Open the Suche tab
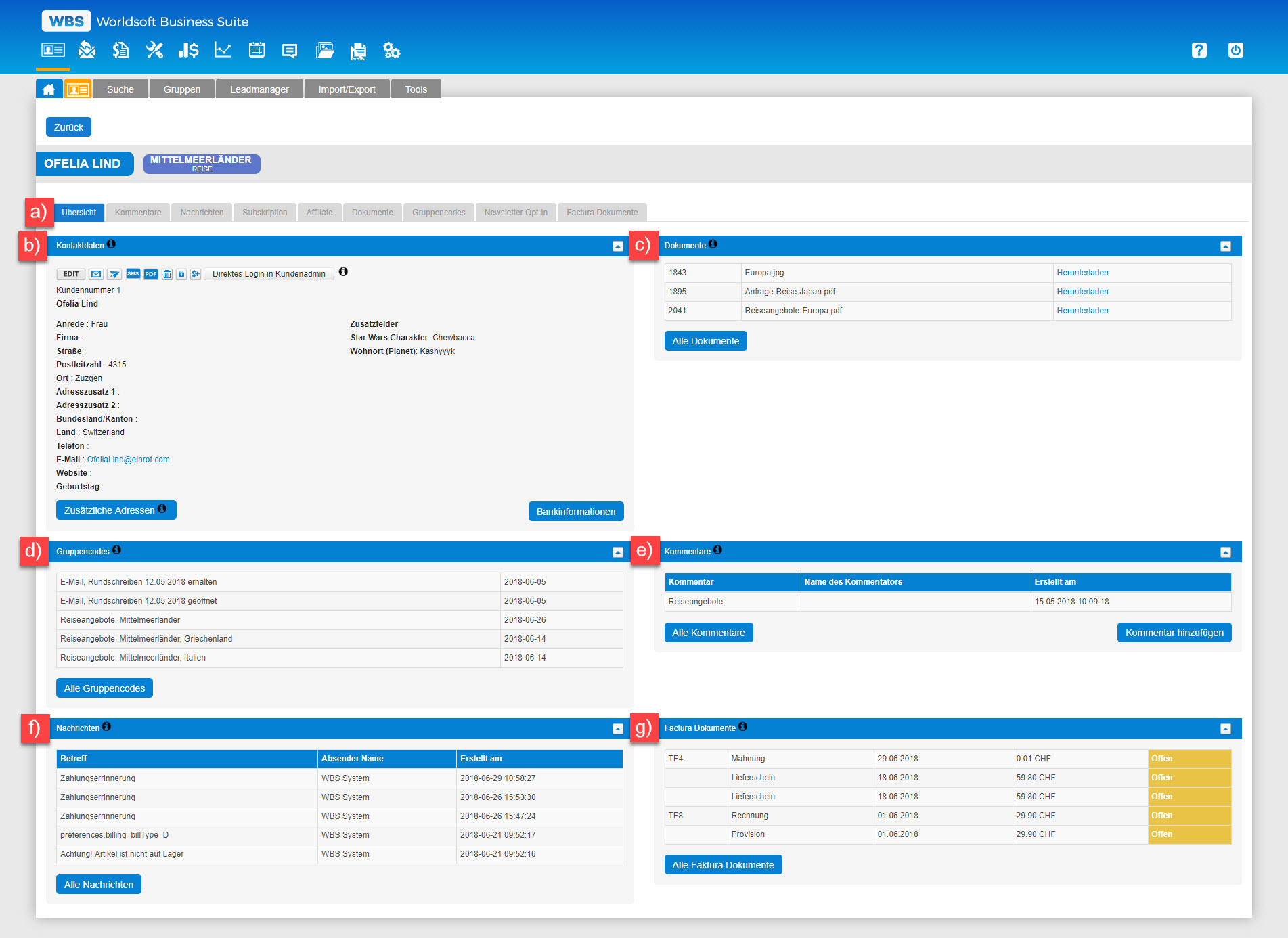The image size is (1288, 938). point(120,89)
